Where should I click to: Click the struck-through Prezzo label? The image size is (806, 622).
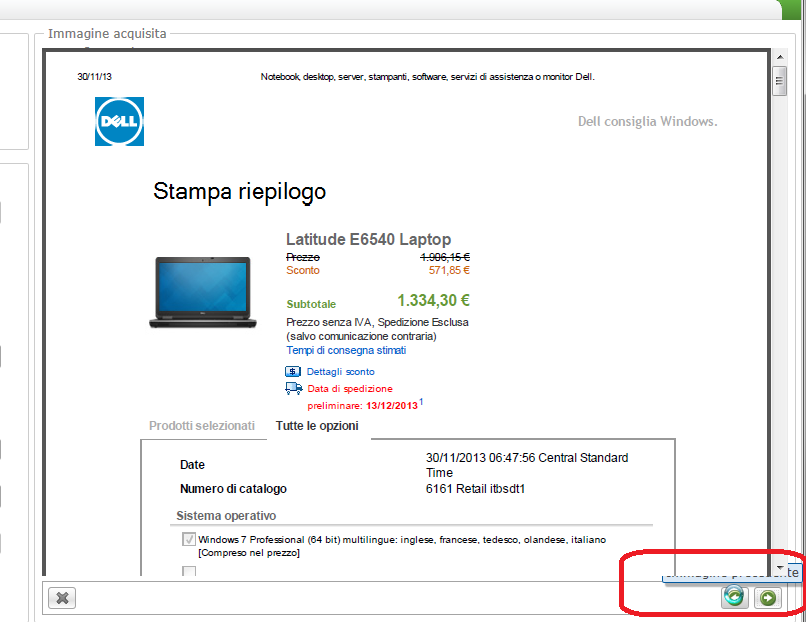303,257
